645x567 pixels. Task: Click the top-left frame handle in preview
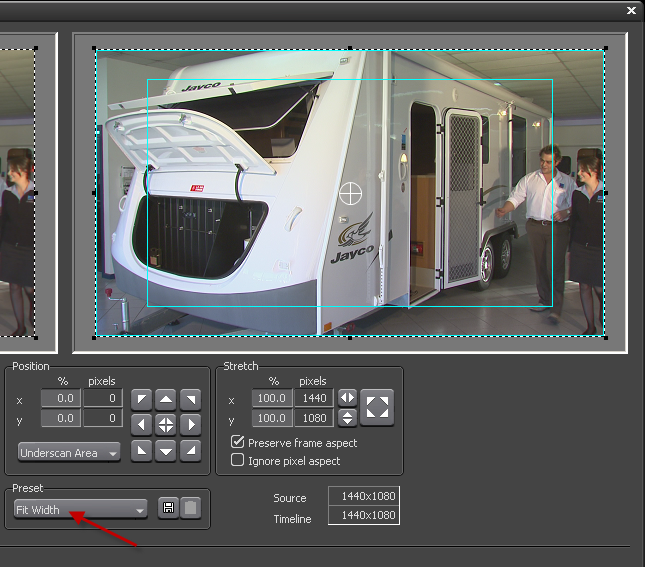click(94, 48)
